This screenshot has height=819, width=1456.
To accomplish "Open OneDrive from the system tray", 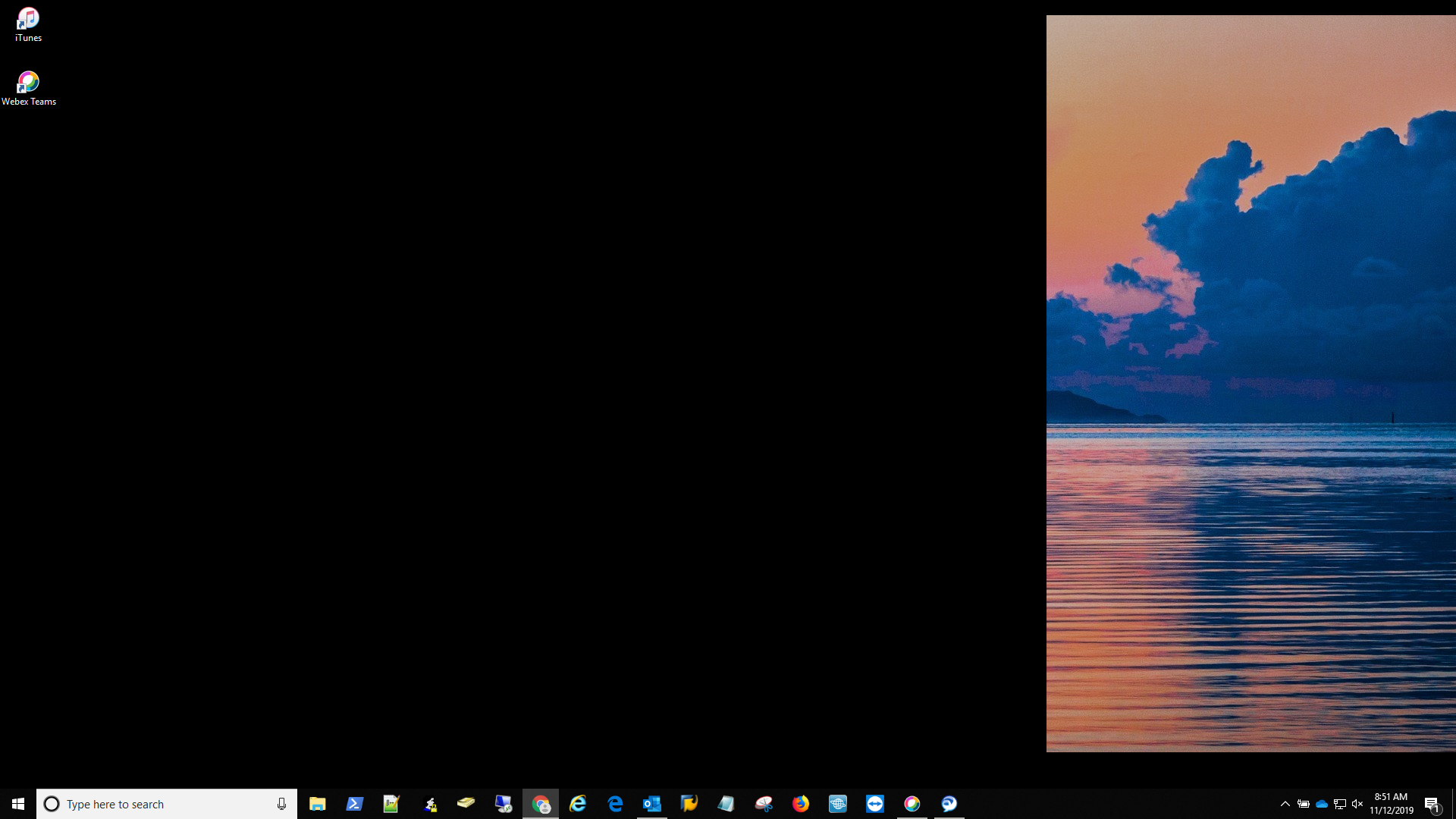I will tap(1322, 804).
